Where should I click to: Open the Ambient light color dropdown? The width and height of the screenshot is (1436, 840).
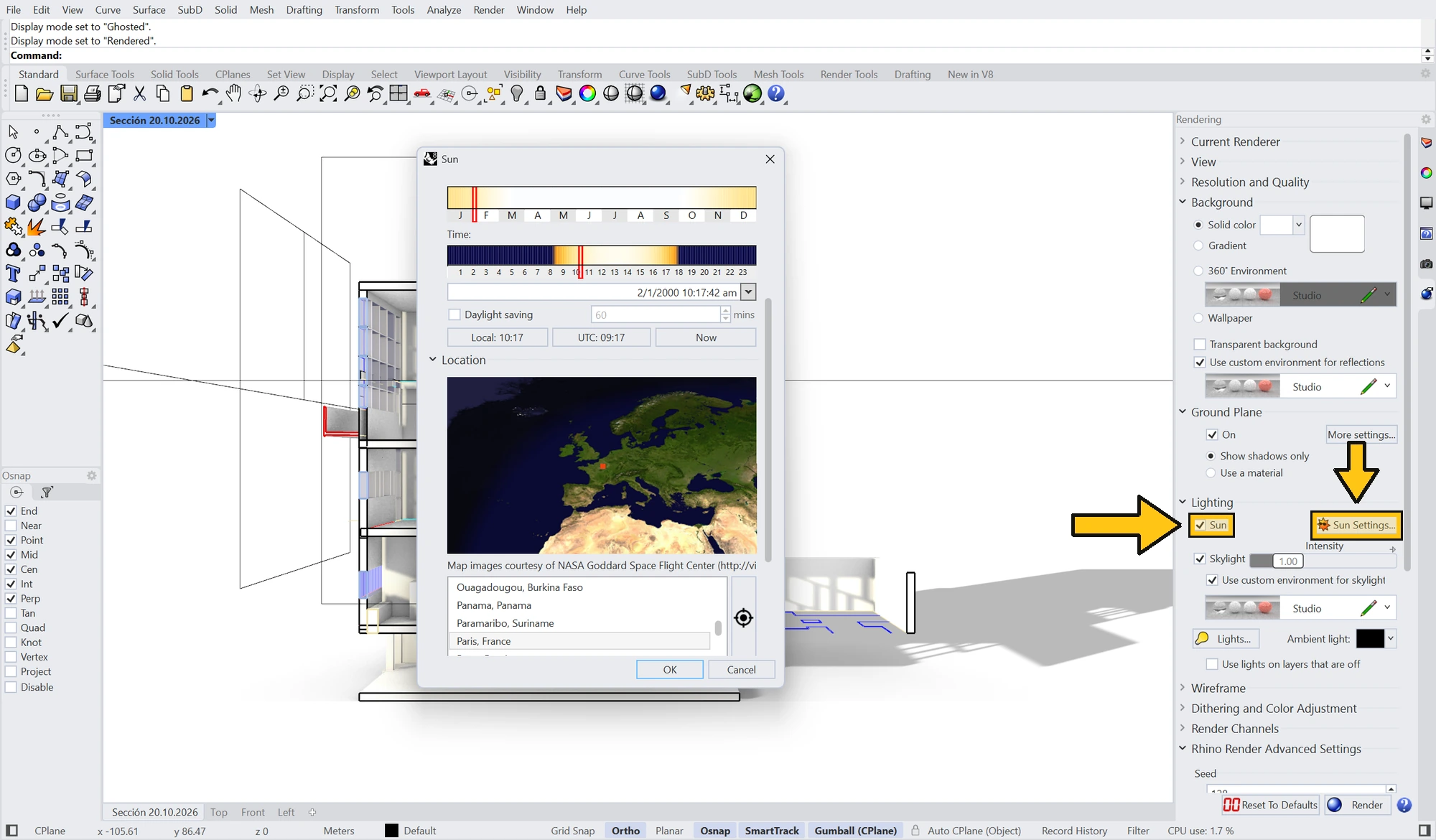[x=1391, y=638]
